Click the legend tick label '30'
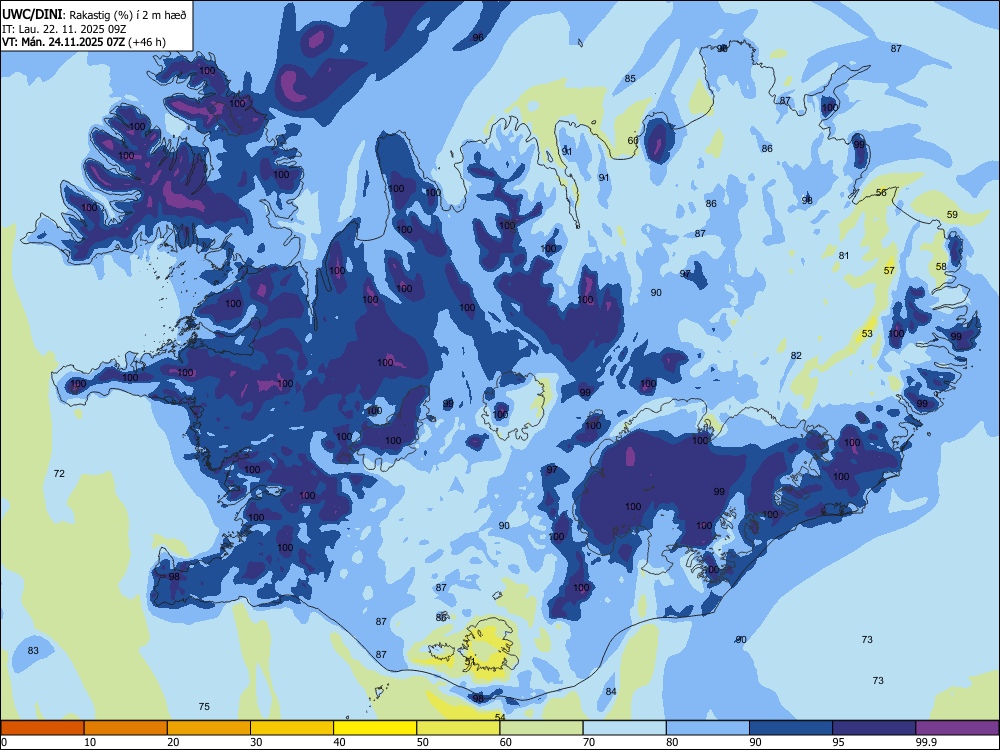Image resolution: width=1000 pixels, height=750 pixels. pos(256,742)
